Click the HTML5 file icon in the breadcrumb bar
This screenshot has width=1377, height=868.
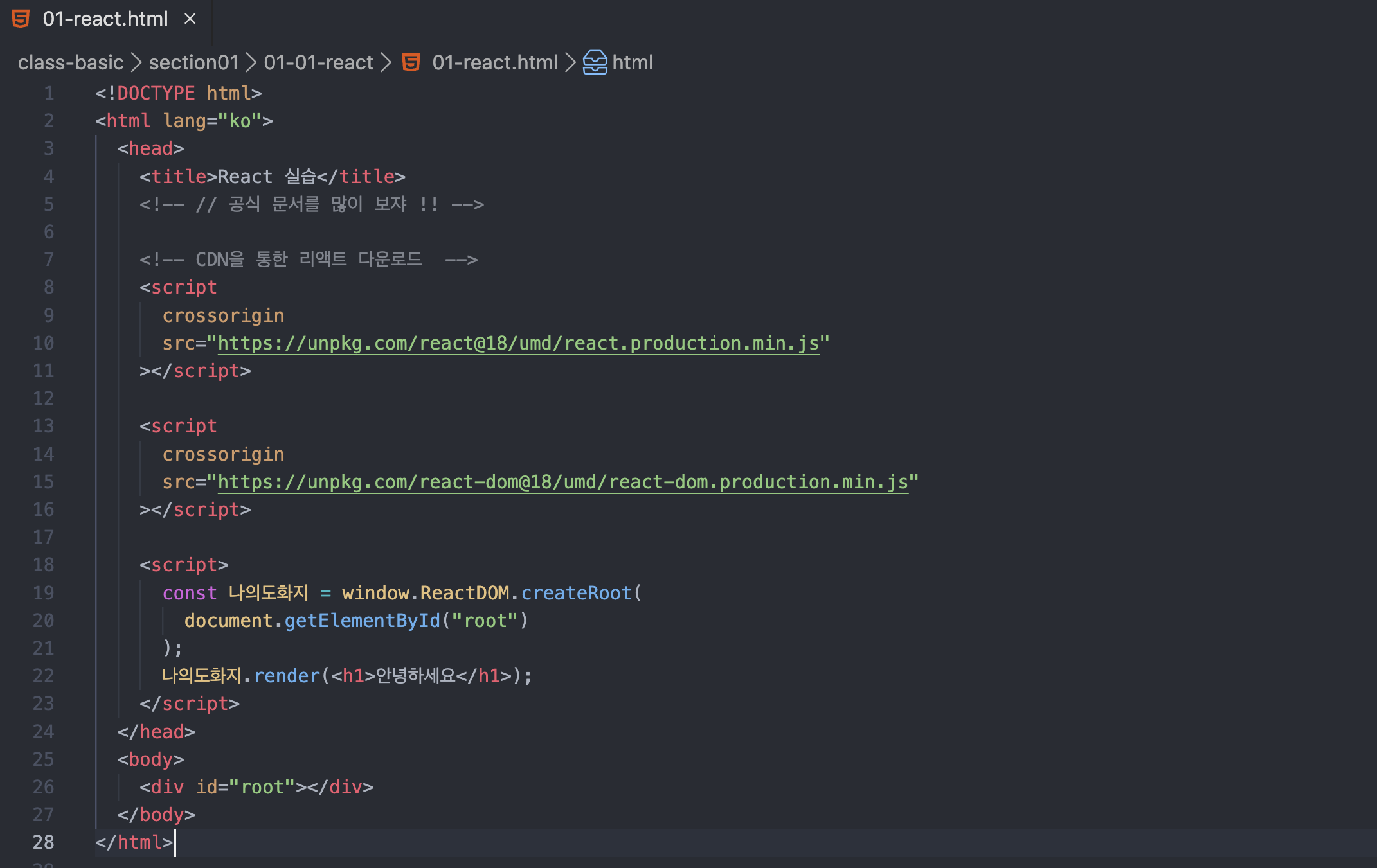(x=411, y=62)
